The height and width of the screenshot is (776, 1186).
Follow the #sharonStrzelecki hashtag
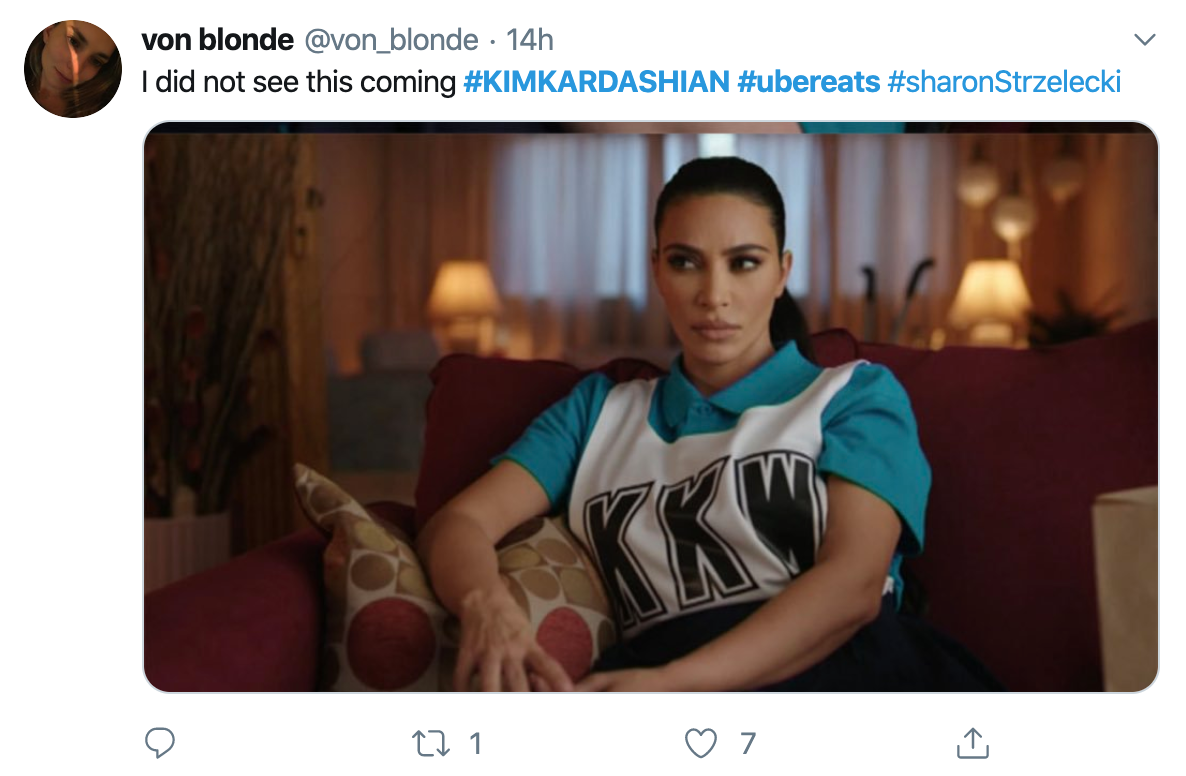[1004, 82]
